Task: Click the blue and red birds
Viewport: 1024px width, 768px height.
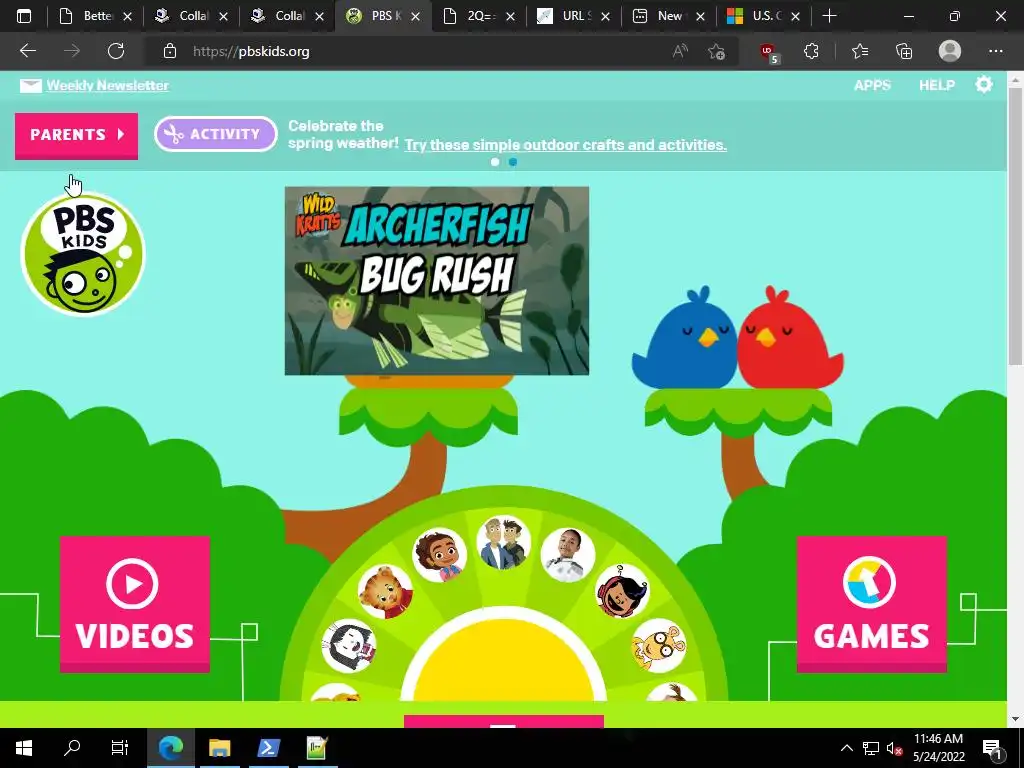Action: tap(737, 338)
